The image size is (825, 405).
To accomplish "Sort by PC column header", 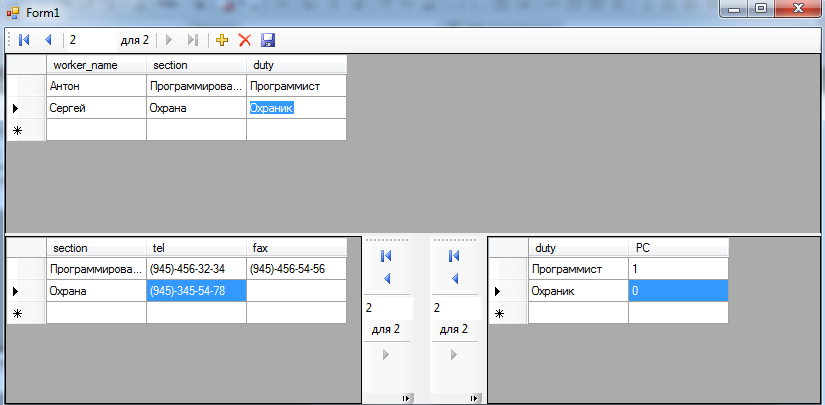I will [678, 248].
